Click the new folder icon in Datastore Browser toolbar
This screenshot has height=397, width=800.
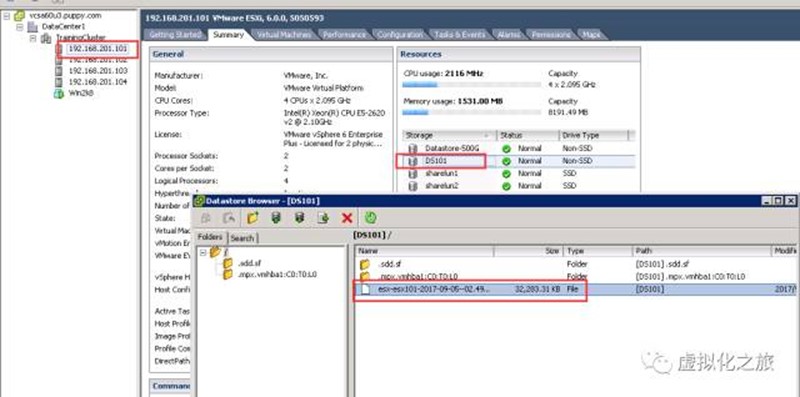[x=252, y=218]
